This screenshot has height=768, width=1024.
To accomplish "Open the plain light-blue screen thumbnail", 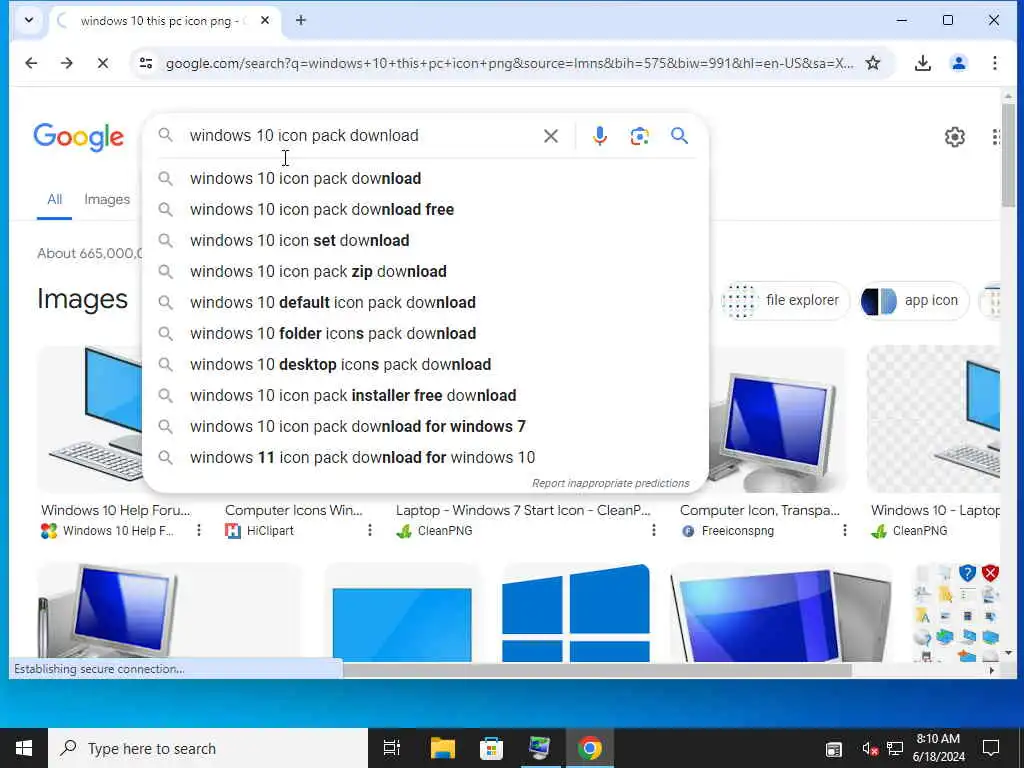I will tap(402, 614).
